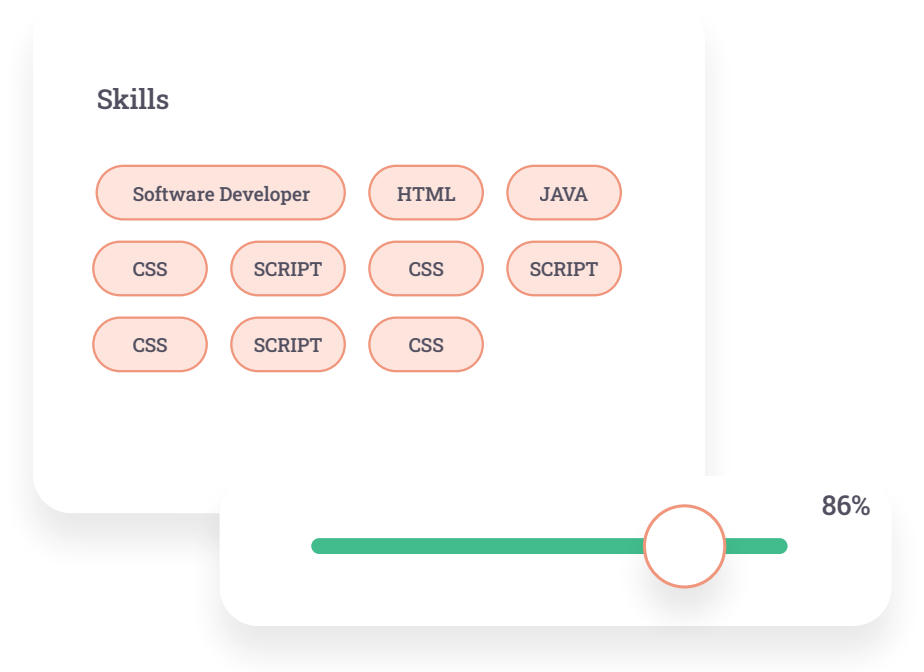Screen dimensions: 924x672
Task: Choose the JAVA skill tag
Action: point(564,193)
